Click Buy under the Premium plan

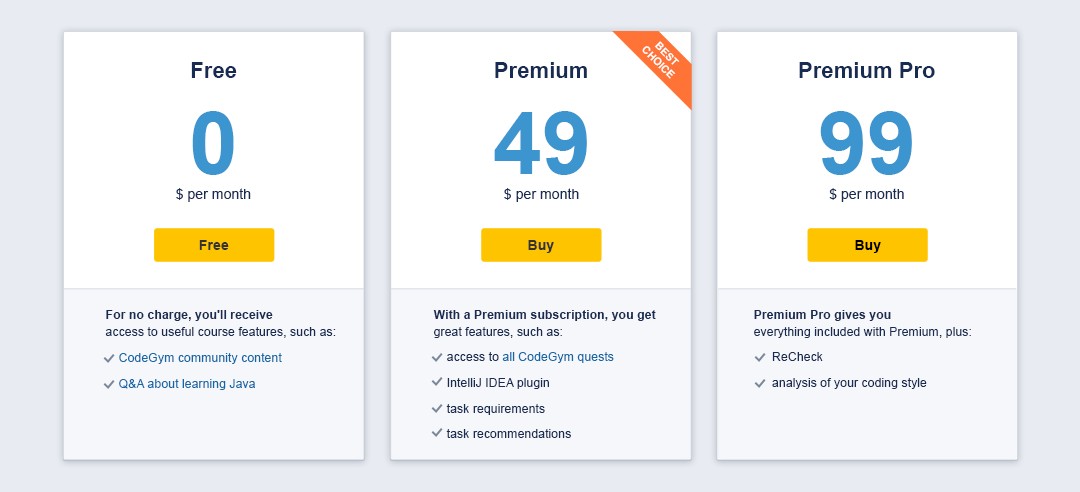point(541,245)
